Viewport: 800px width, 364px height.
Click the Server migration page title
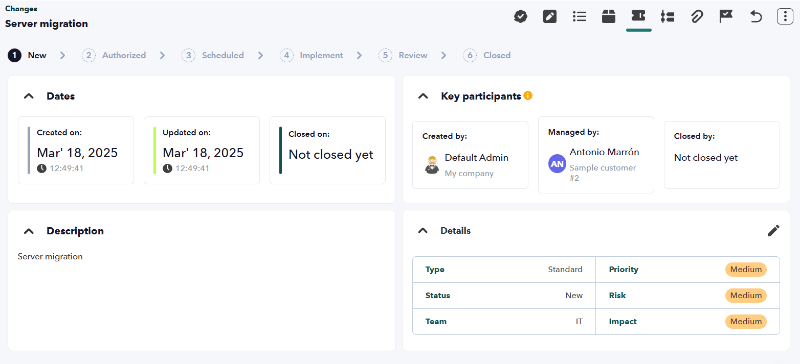(46, 23)
